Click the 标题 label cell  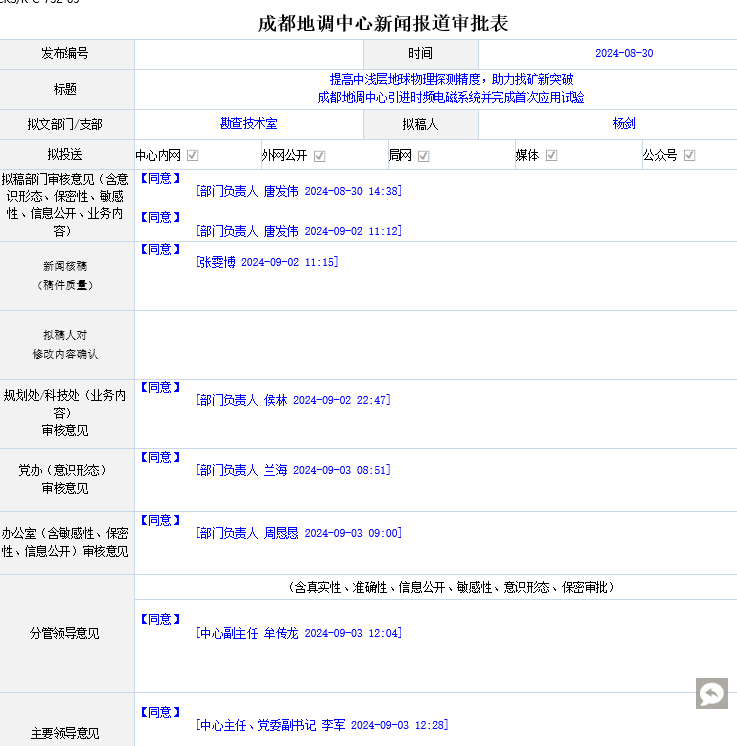67,89
